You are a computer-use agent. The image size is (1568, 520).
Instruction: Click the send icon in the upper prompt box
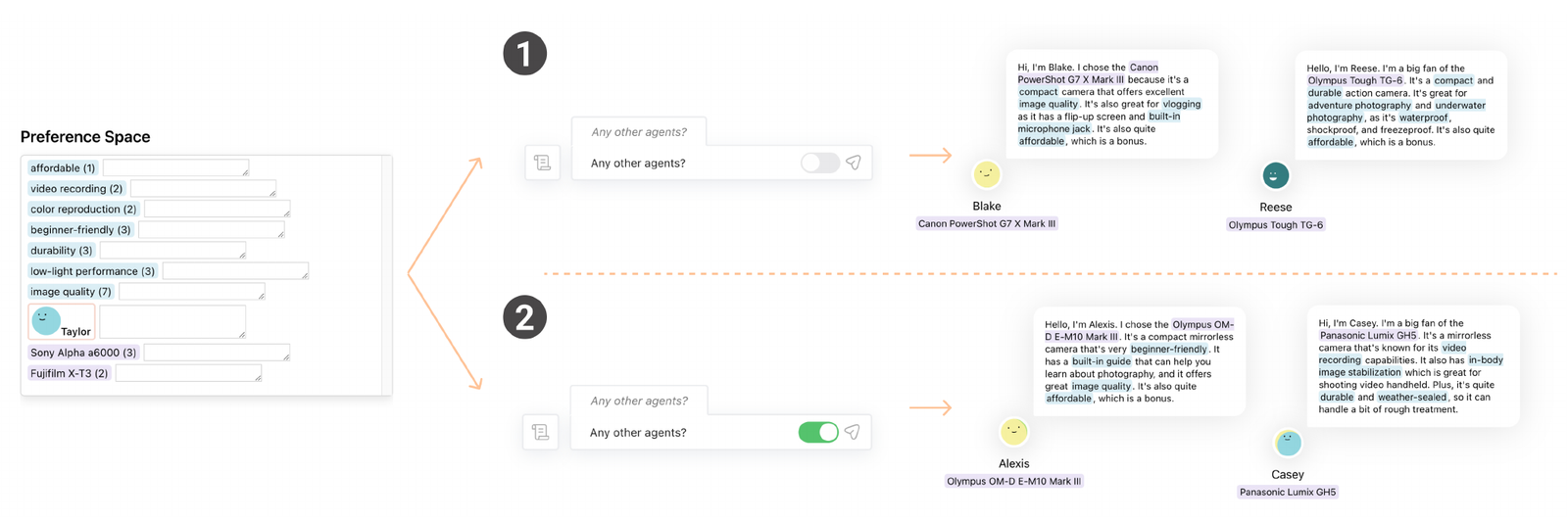(854, 163)
